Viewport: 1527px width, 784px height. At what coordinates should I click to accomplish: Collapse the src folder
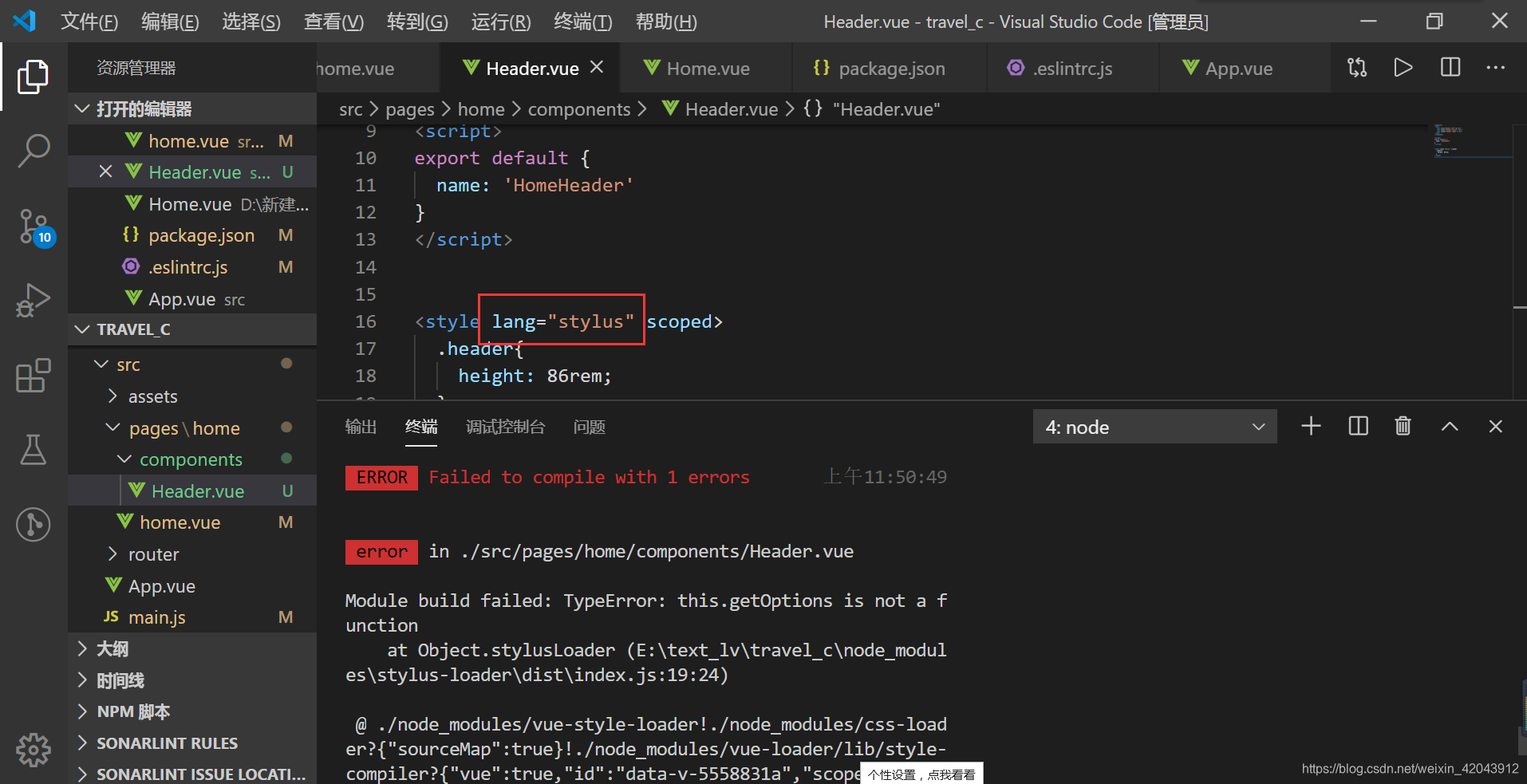click(x=101, y=364)
